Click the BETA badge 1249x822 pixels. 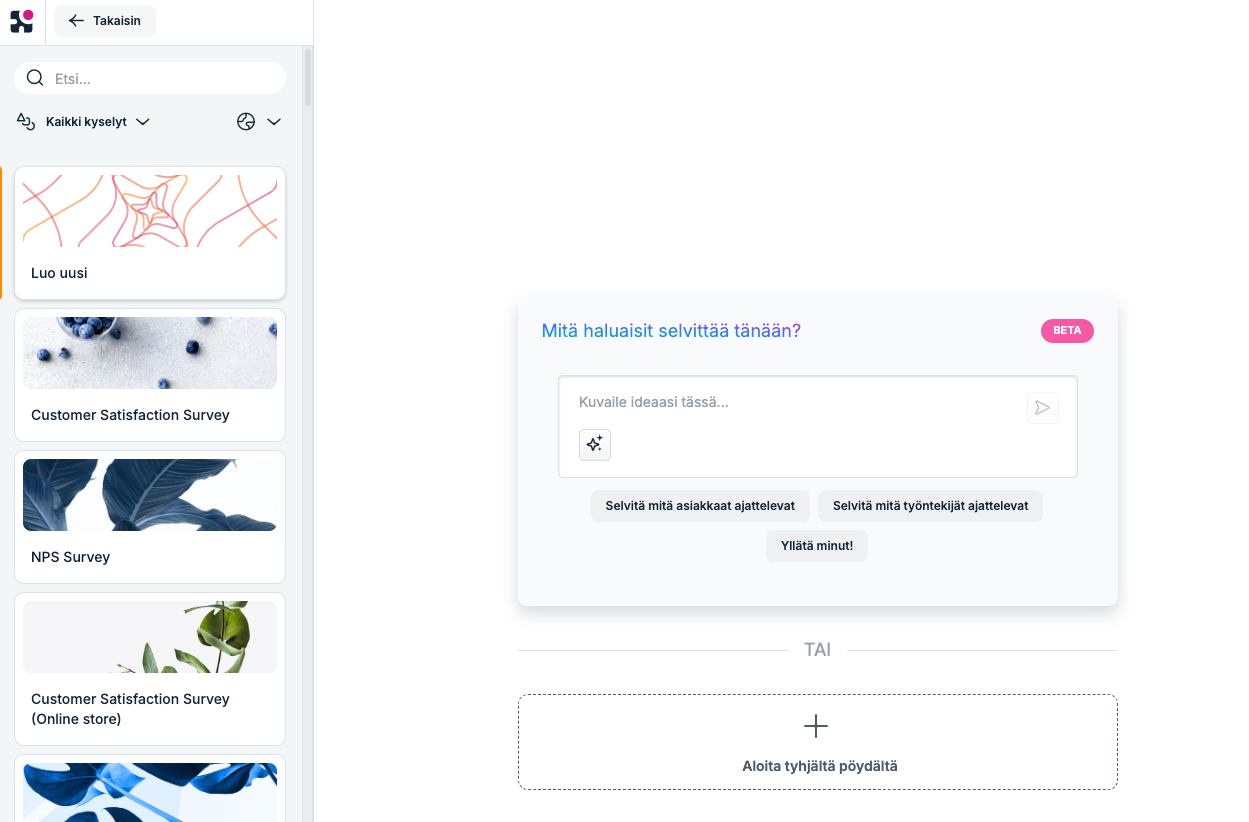click(x=1067, y=331)
